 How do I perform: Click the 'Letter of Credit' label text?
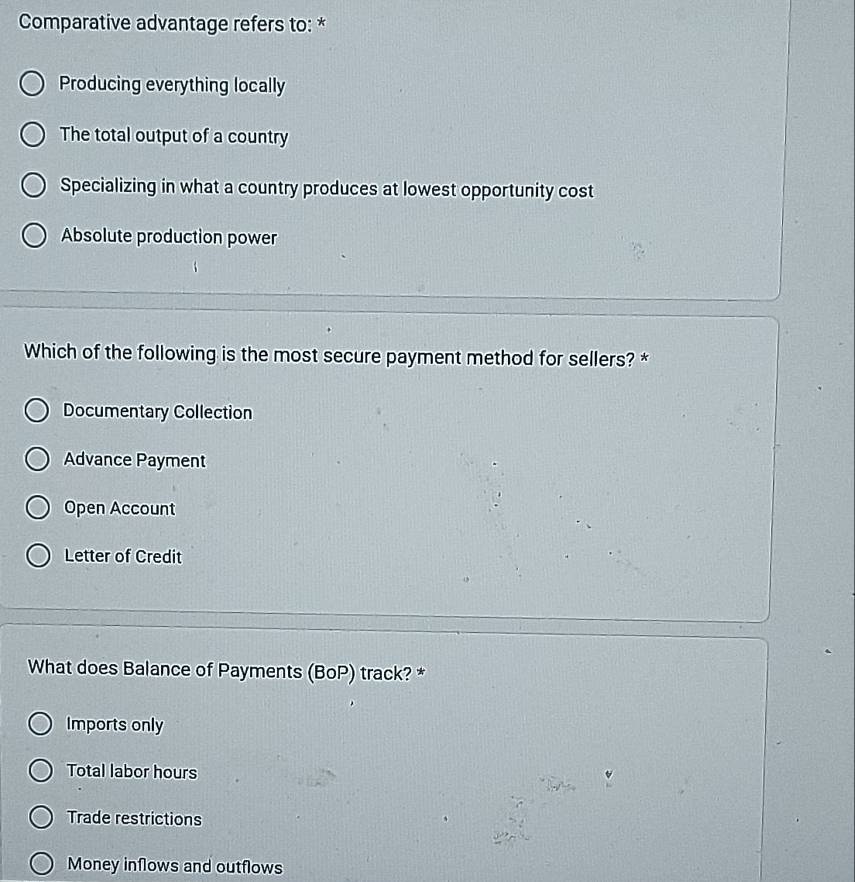tap(123, 556)
